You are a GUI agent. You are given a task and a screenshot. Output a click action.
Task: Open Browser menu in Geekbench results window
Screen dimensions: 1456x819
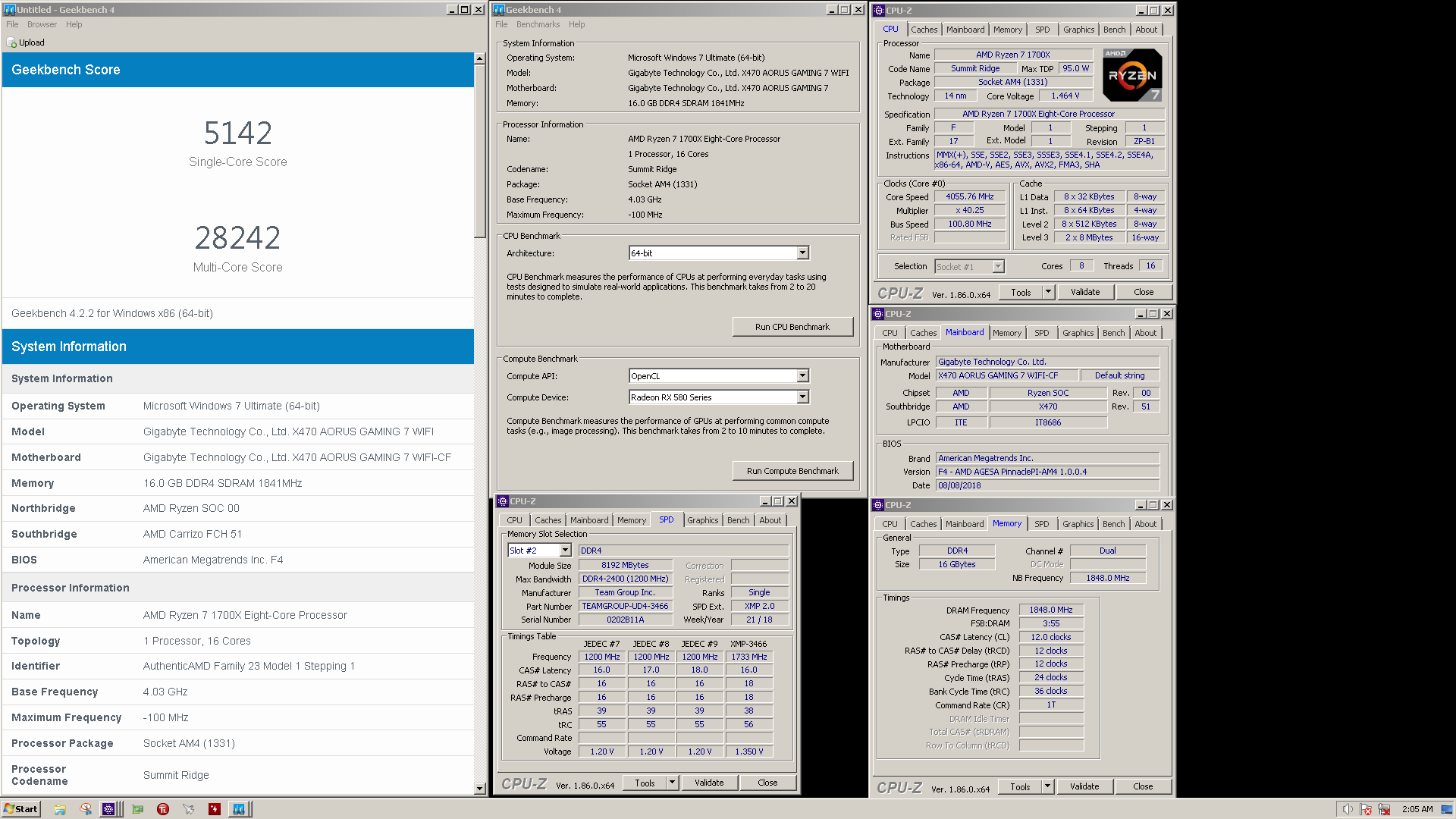point(42,24)
